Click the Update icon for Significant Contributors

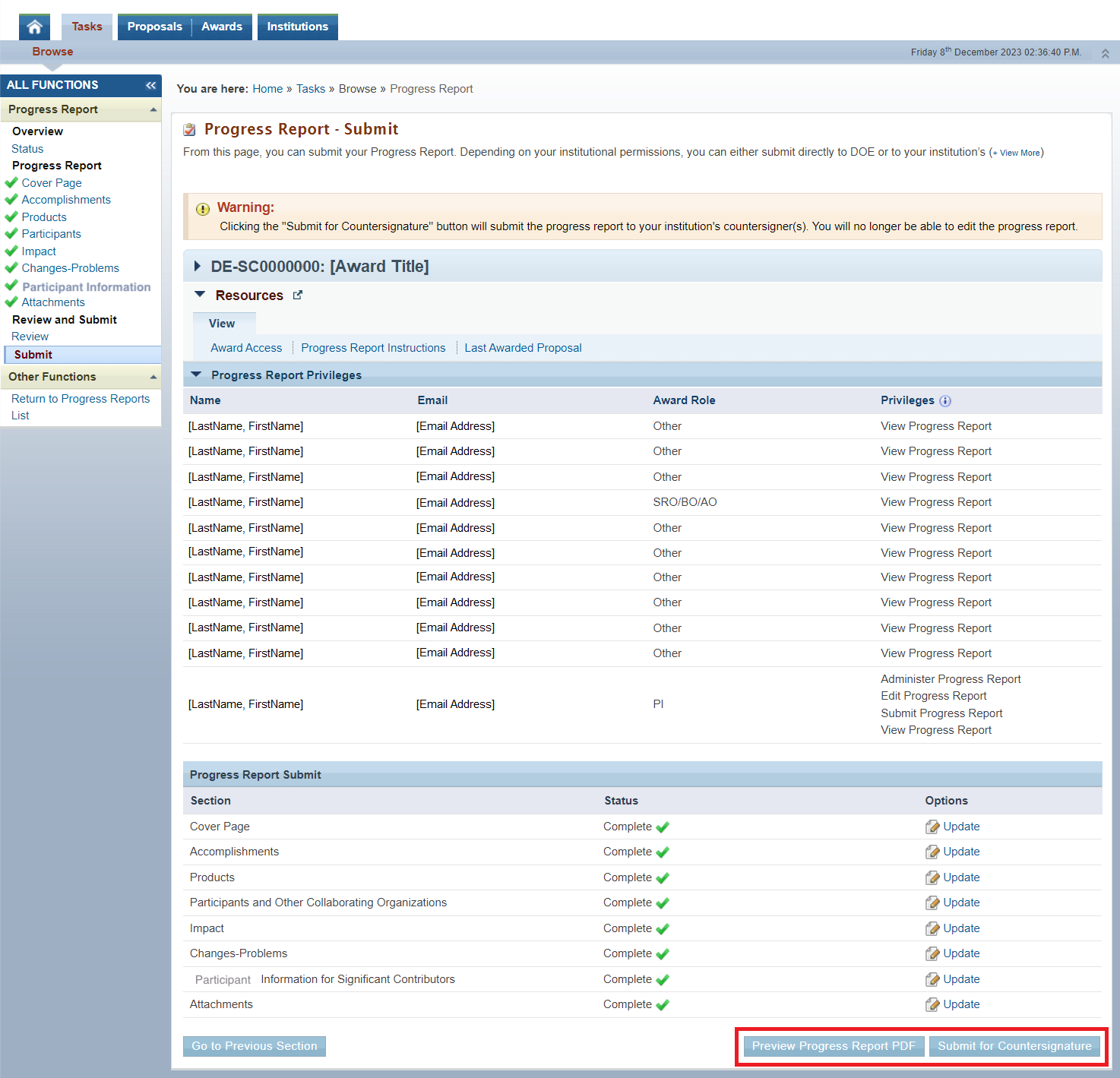point(932,980)
